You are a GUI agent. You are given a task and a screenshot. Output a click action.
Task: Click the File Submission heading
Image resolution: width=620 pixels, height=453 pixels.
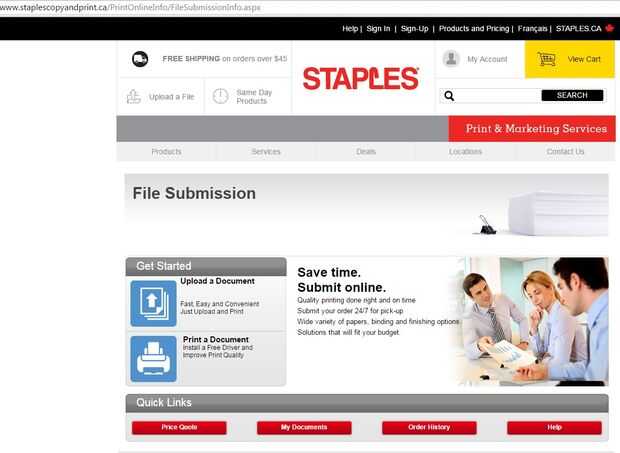194,193
